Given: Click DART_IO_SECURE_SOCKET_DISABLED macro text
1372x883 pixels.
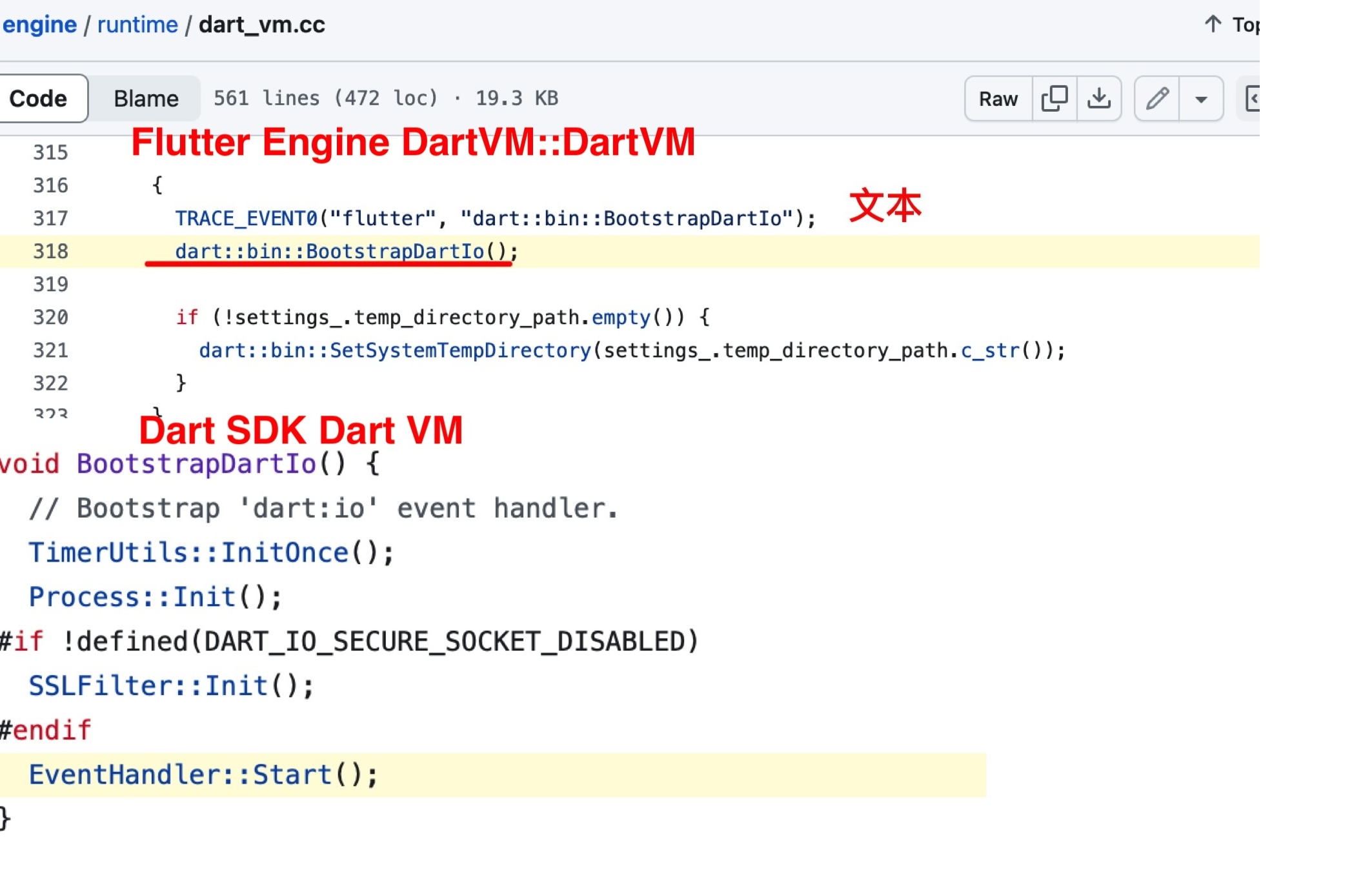Looking at the screenshot, I should click(444, 641).
